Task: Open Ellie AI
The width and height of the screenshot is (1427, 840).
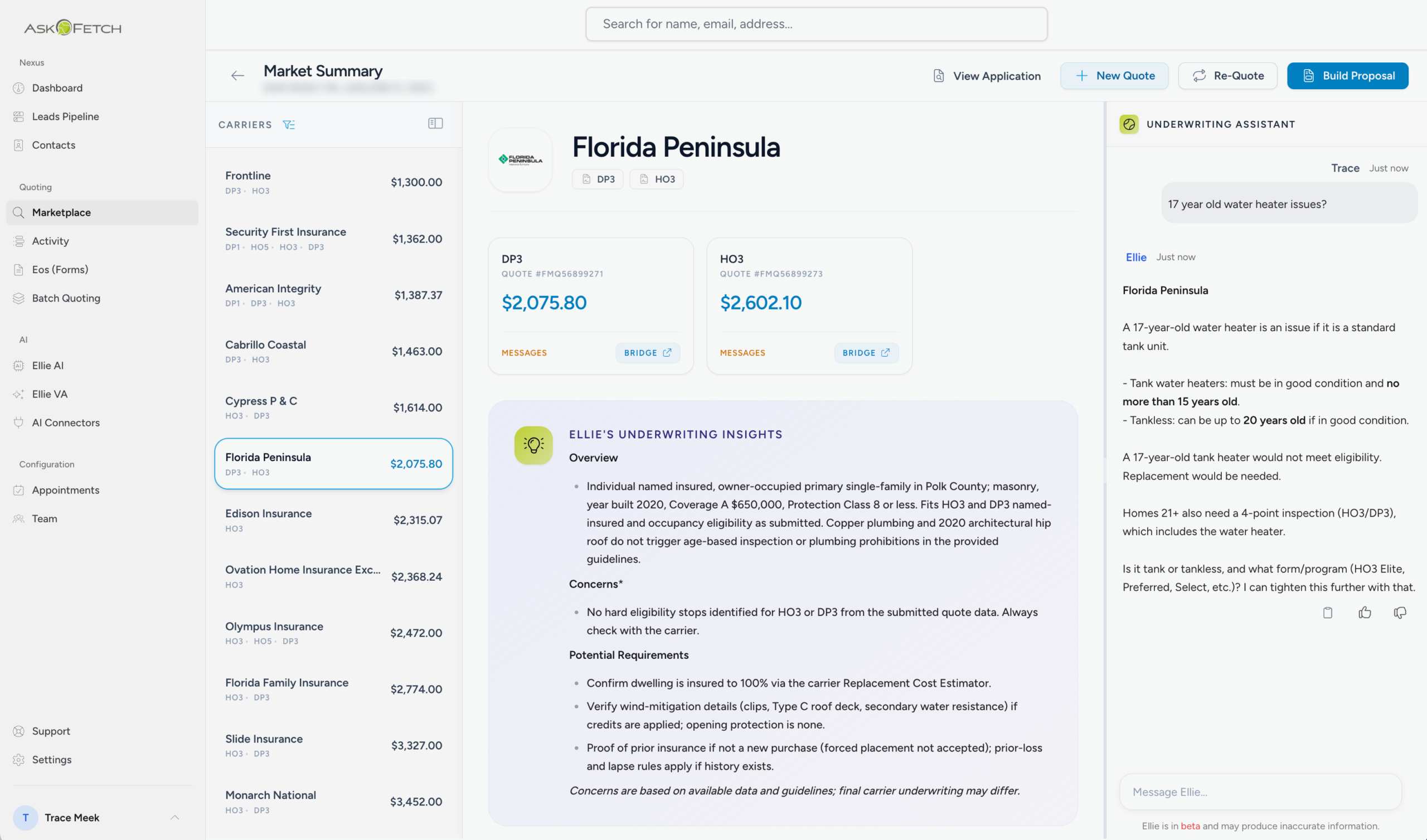Action: coord(103,365)
